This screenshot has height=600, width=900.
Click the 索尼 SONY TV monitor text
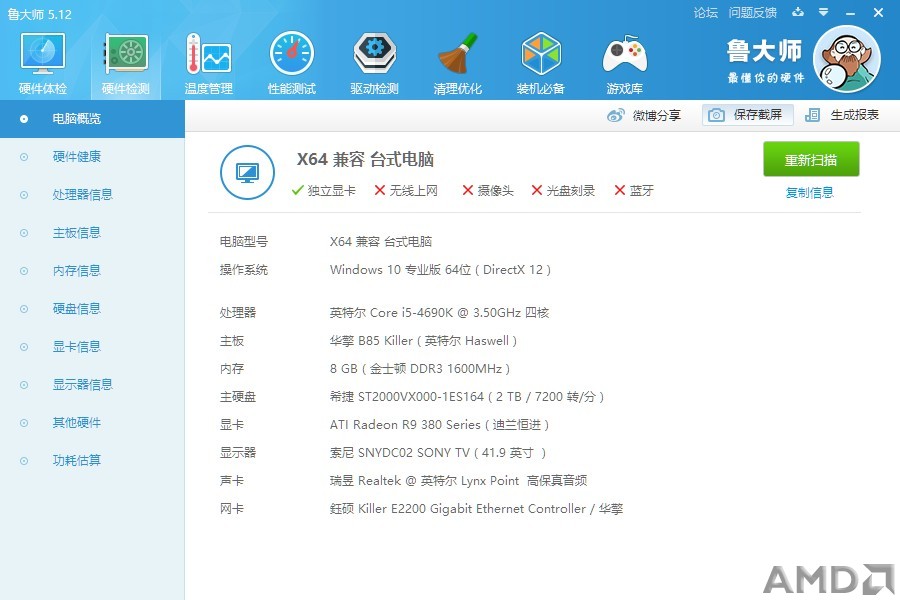click(437, 453)
